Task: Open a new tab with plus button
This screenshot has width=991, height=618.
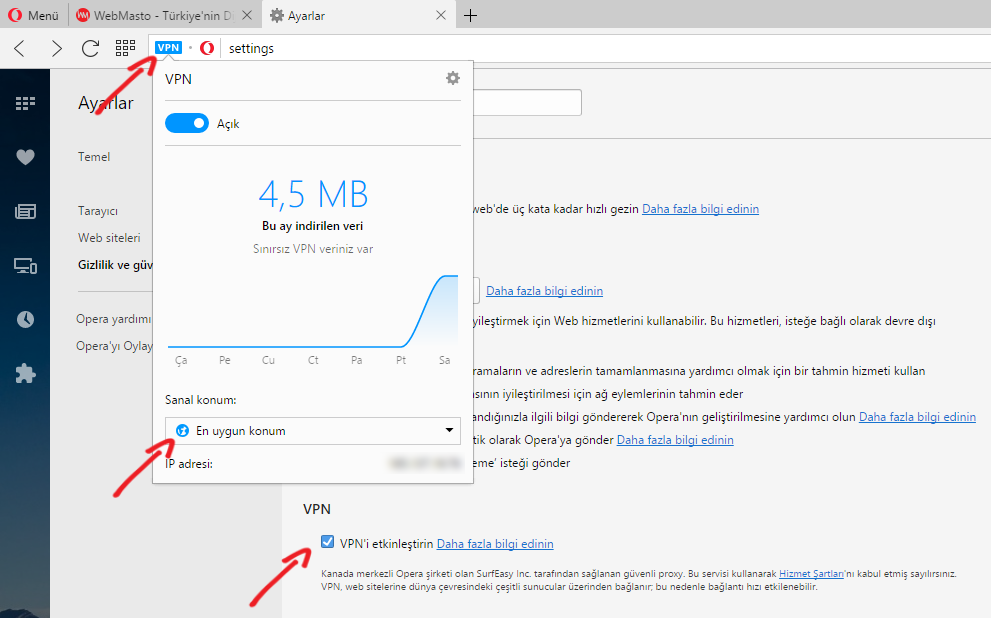Action: click(470, 16)
